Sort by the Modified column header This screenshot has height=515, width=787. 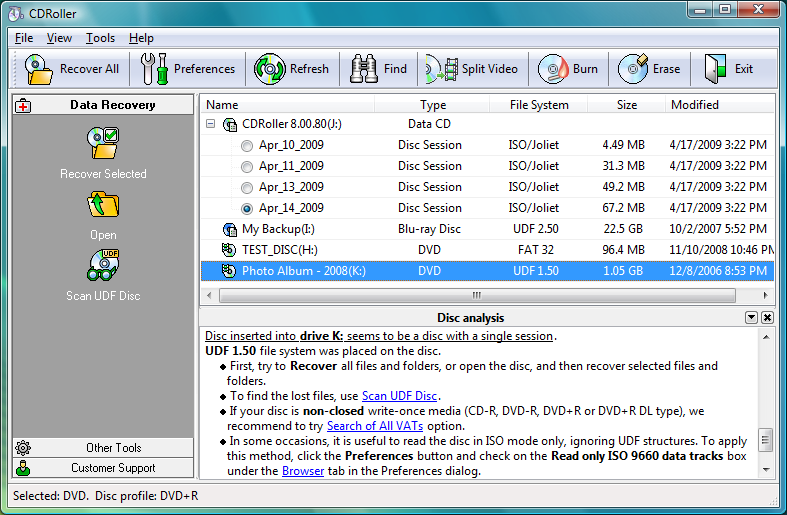tap(719, 105)
